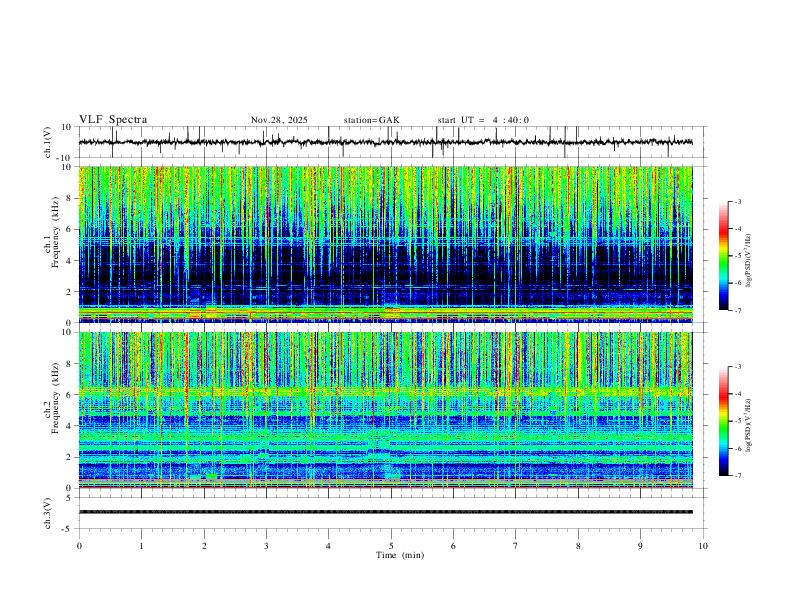Click the ch.1 spectrogram plot
This screenshot has width=792, height=612.
click(x=386, y=244)
